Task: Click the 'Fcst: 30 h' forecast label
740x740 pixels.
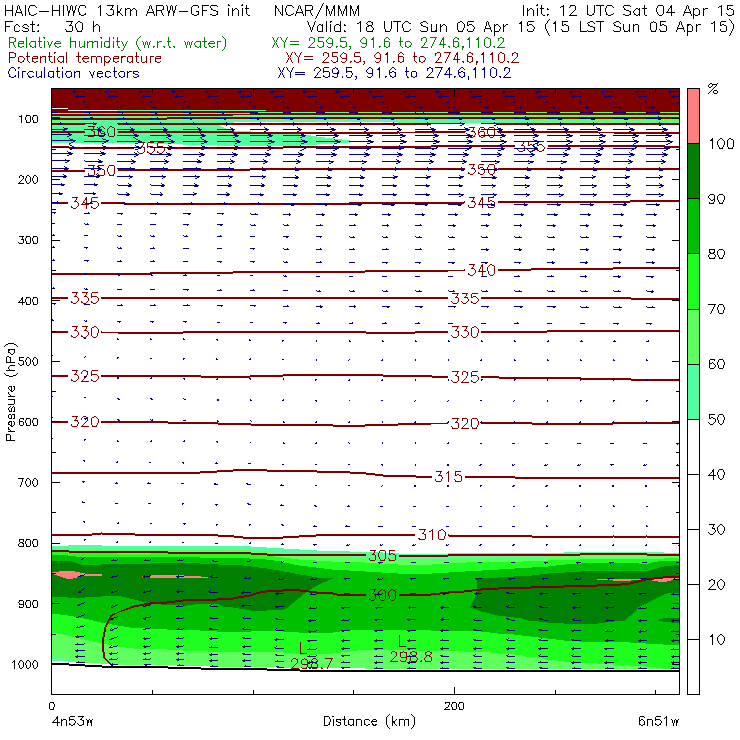Action: [x=52, y=26]
